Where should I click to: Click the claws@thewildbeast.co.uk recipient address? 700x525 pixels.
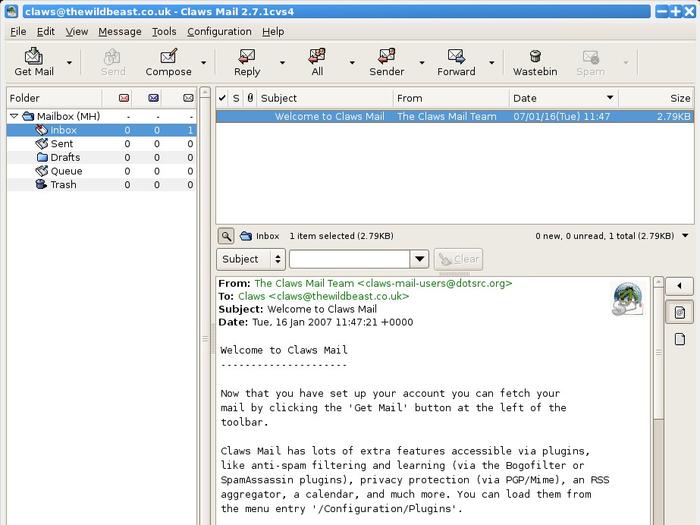(338, 296)
